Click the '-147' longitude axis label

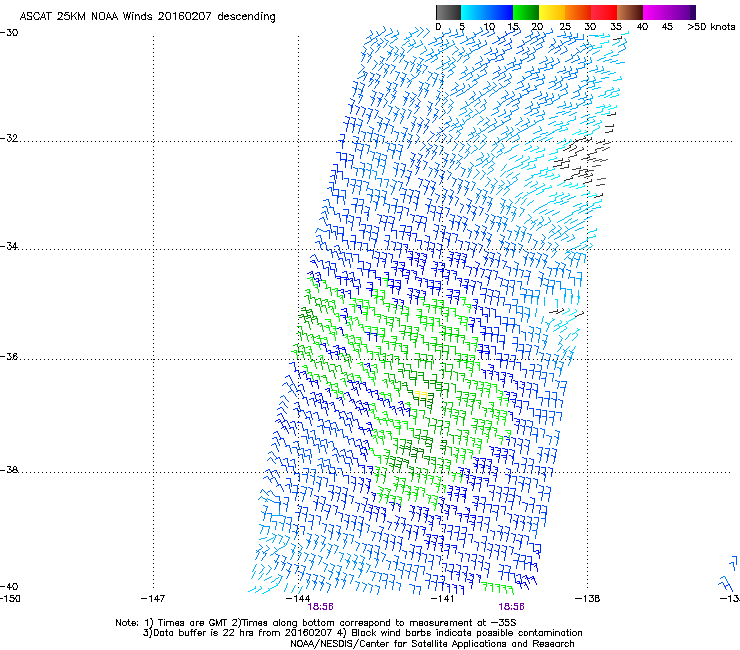pyautogui.click(x=153, y=599)
